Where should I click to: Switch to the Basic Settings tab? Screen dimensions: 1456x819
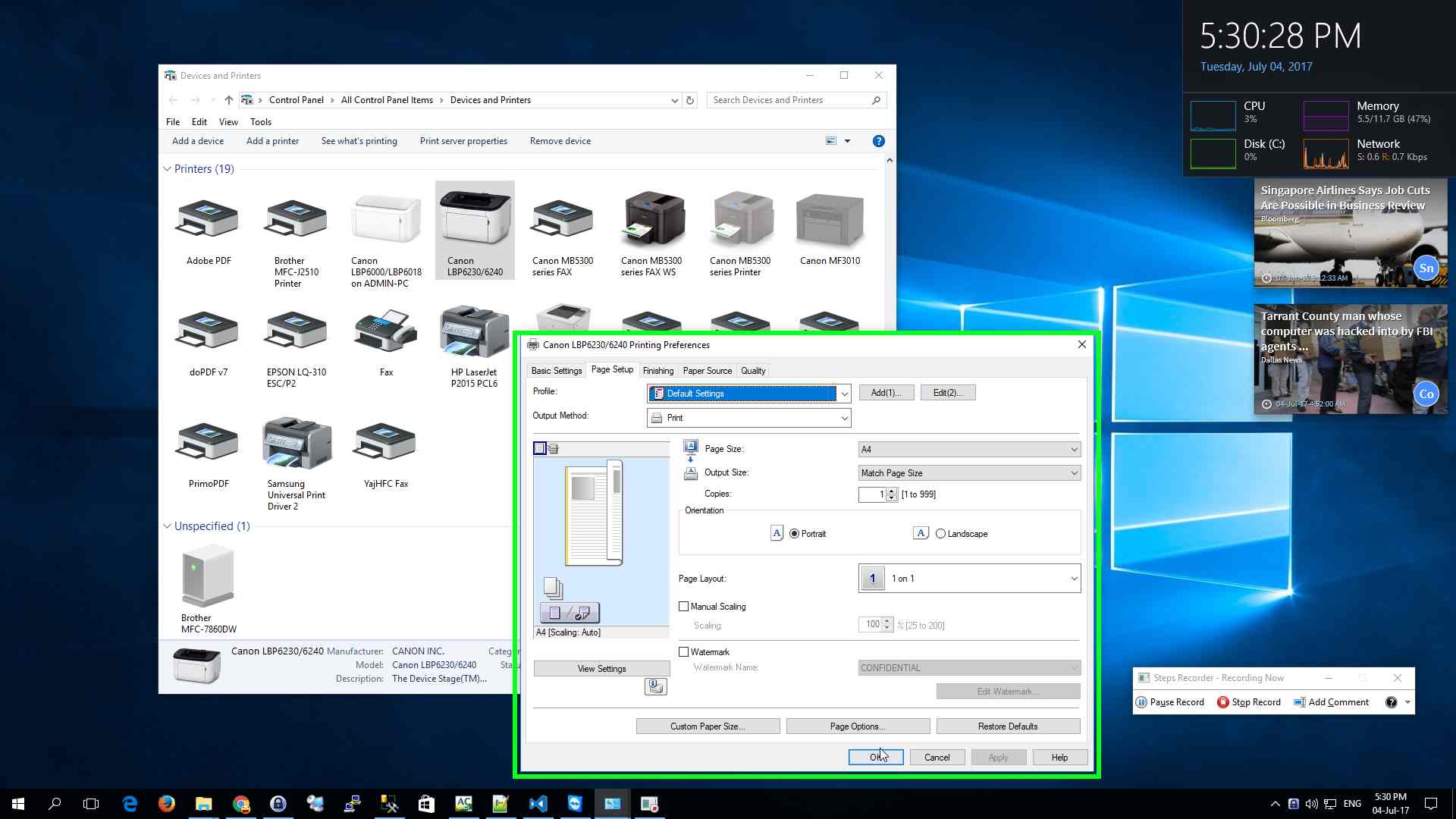click(x=557, y=371)
